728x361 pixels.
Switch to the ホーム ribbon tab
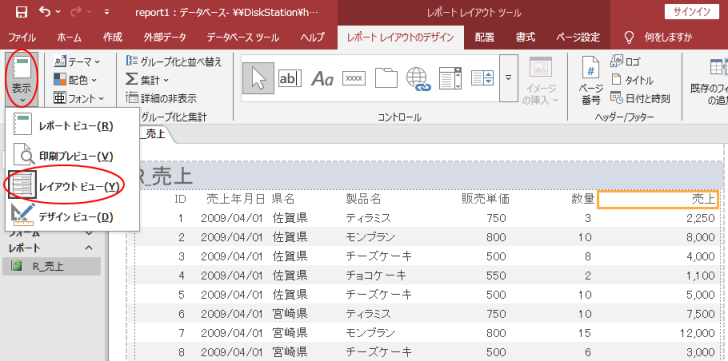pyautogui.click(x=69, y=38)
